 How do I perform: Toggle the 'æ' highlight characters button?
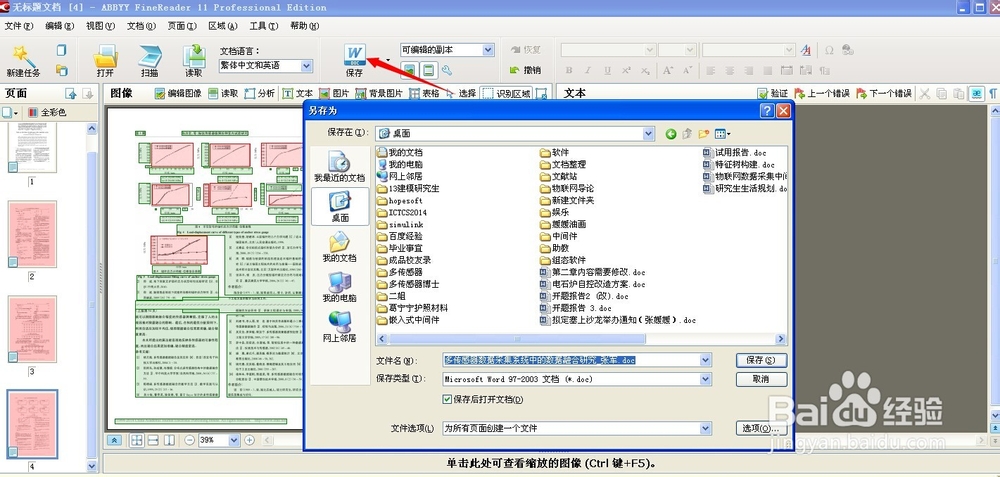tap(976, 93)
